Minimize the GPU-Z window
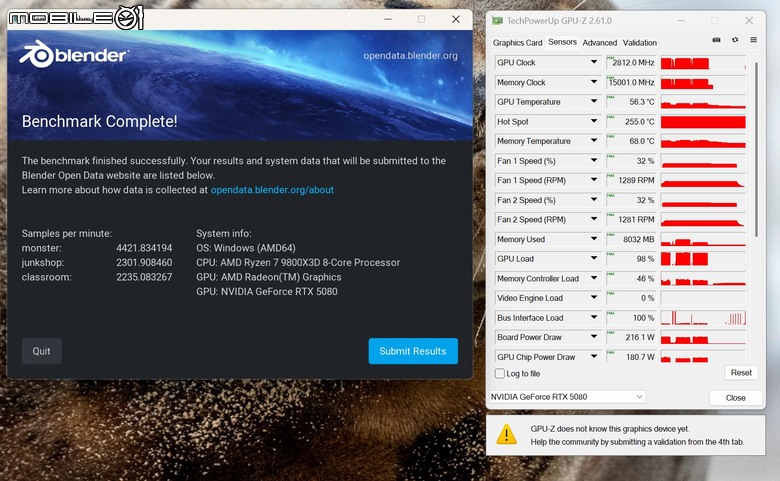 [x=681, y=20]
